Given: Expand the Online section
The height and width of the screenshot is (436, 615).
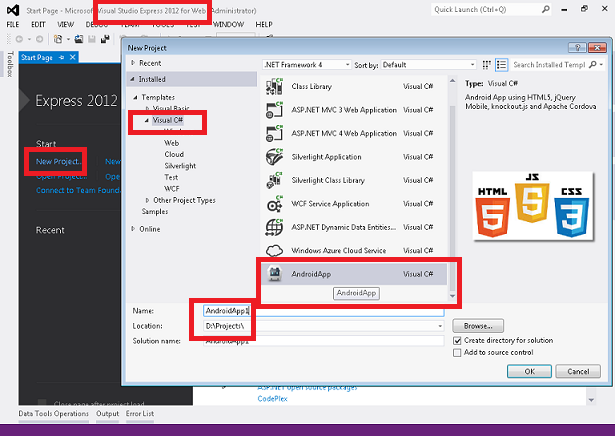Looking at the screenshot, I should click(x=132, y=229).
